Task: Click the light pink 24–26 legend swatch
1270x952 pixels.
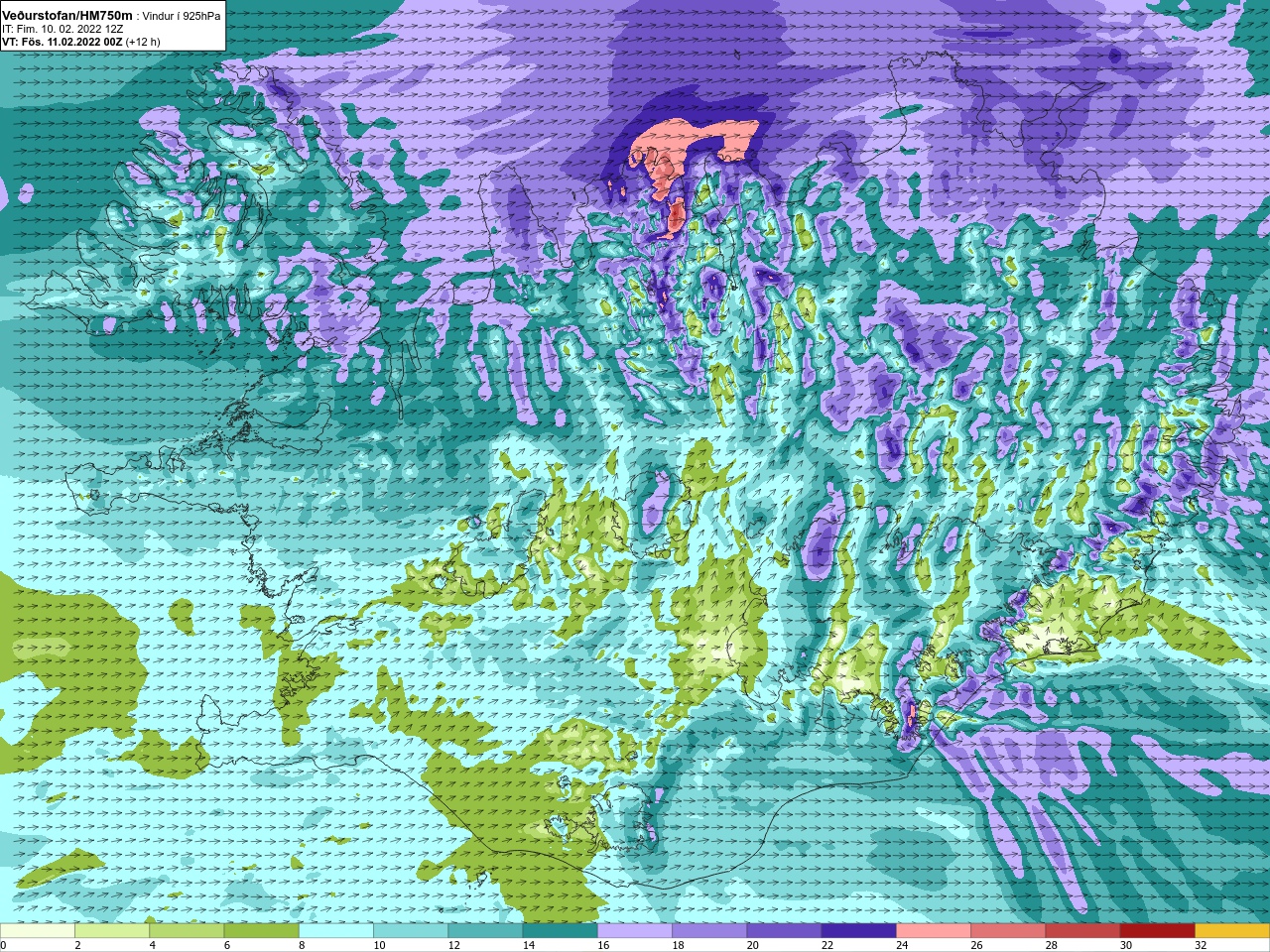Action: [934, 931]
